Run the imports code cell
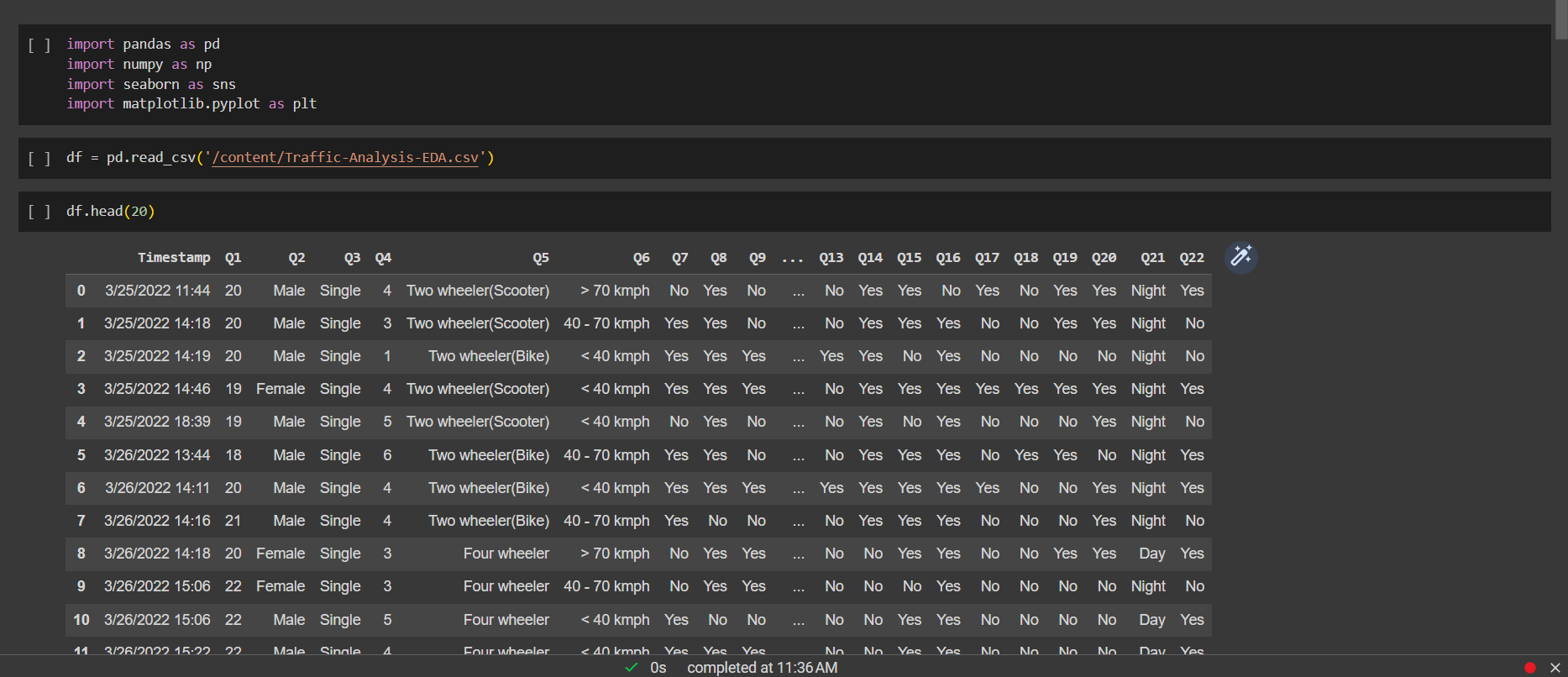 pyautogui.click(x=39, y=45)
